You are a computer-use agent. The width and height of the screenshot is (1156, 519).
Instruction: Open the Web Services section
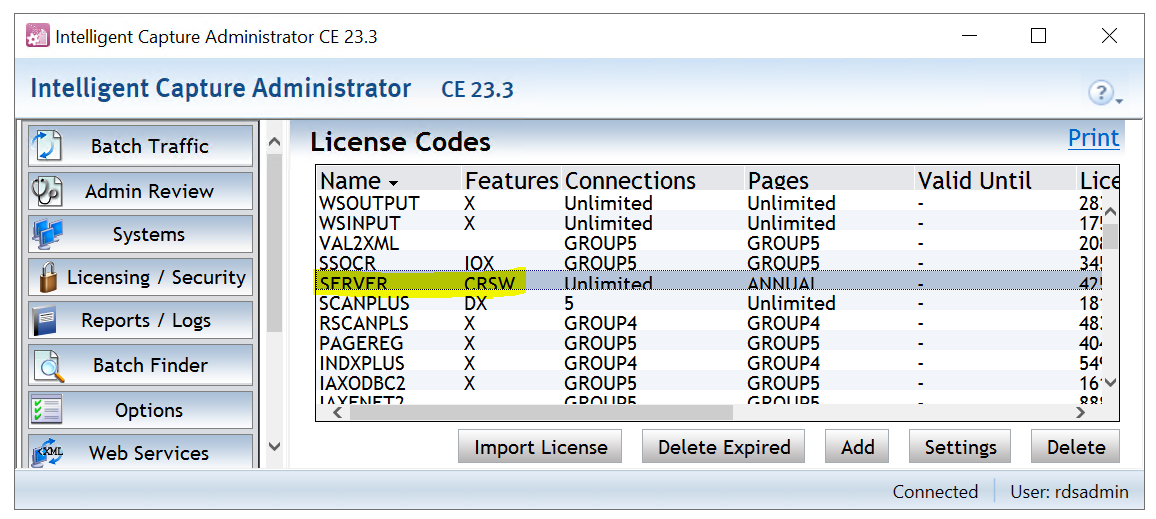(x=141, y=453)
